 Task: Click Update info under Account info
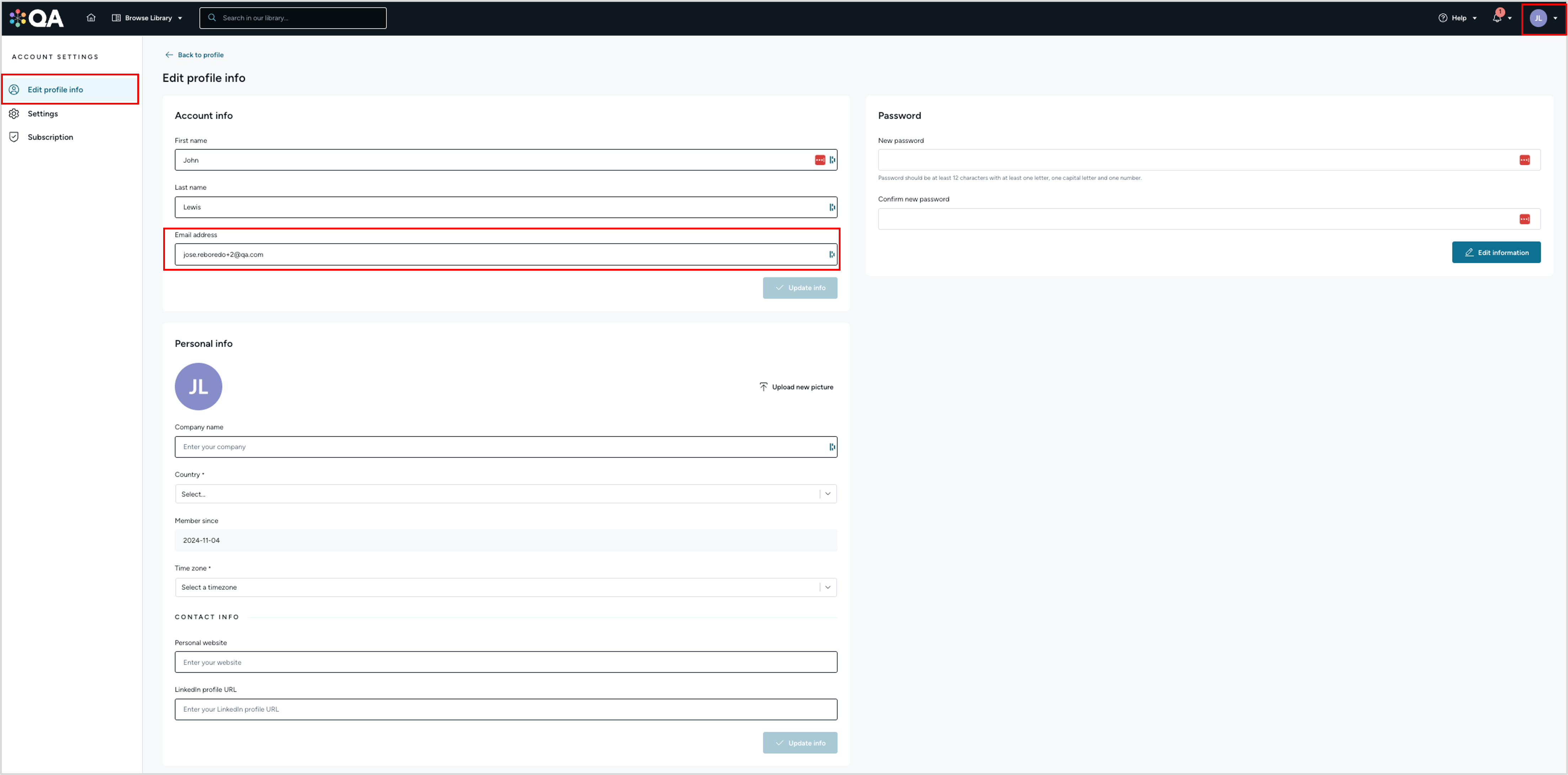[800, 288]
